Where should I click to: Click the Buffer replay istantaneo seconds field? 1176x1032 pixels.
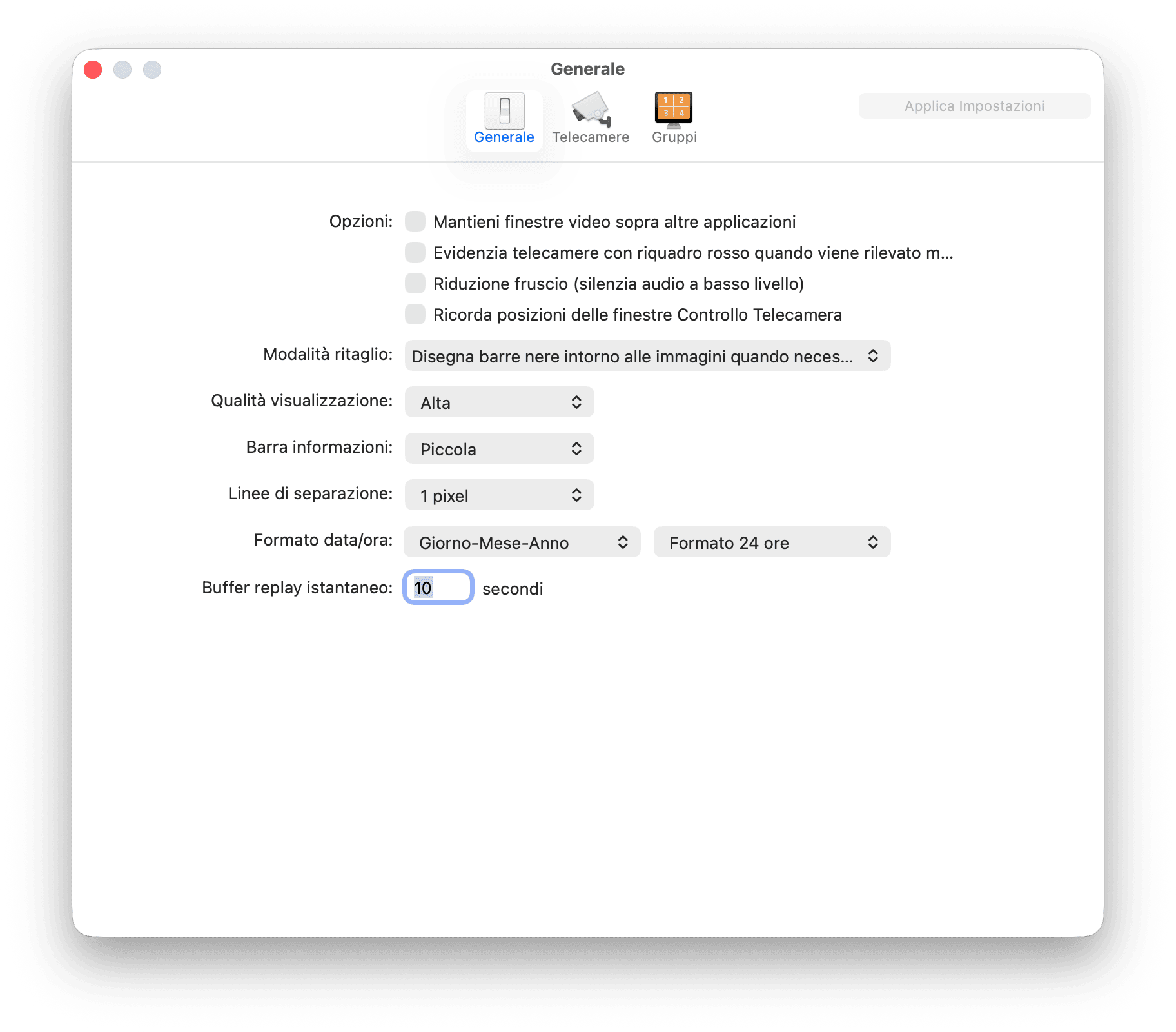pos(438,588)
